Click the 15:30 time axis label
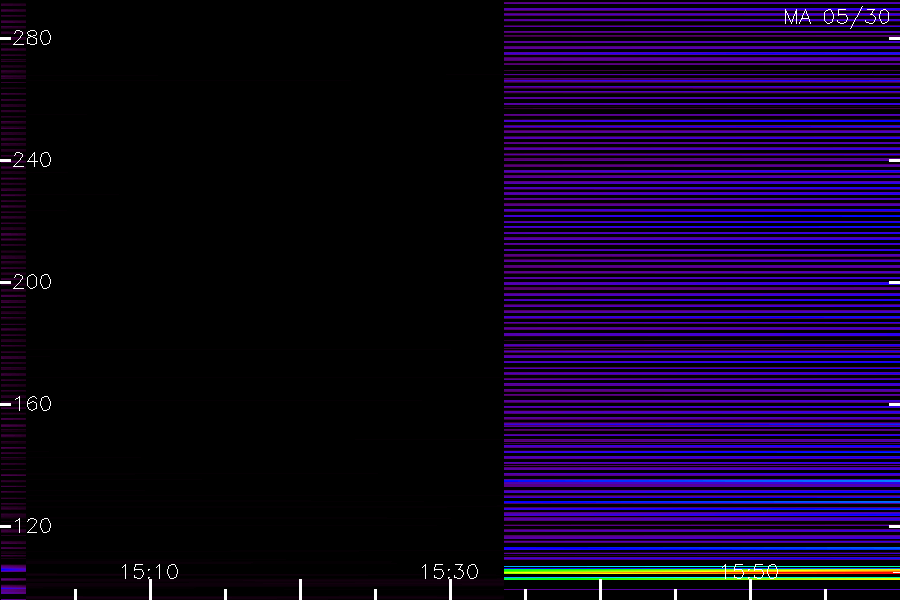This screenshot has width=900, height=600. [449, 571]
